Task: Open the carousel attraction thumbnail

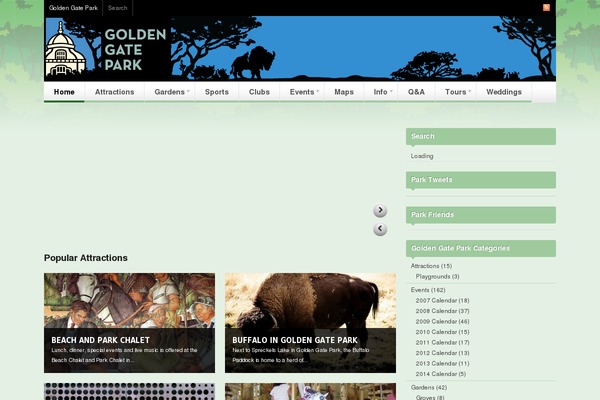Action: click(x=310, y=392)
